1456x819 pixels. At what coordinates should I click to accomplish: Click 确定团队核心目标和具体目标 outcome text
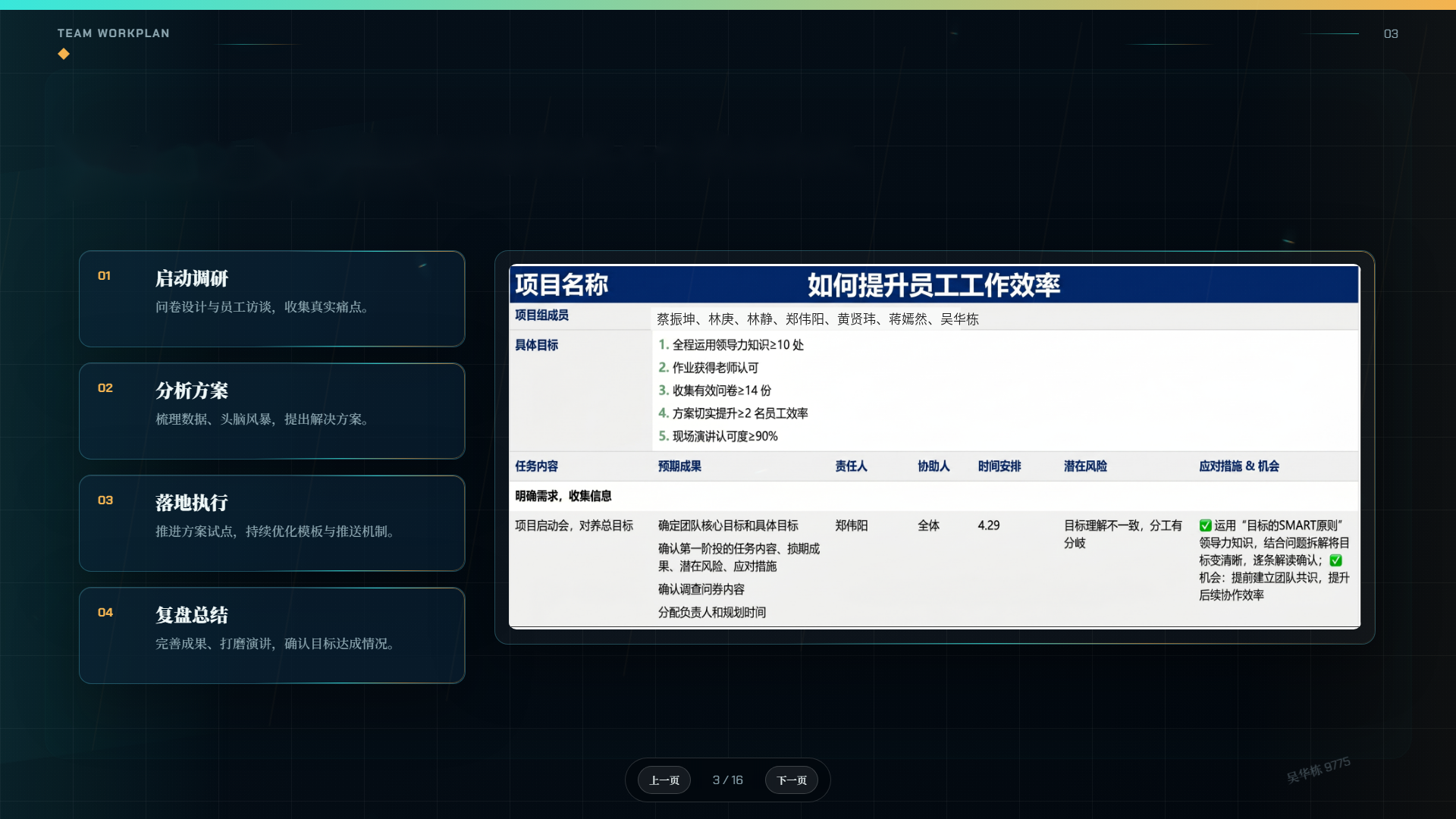click(728, 526)
